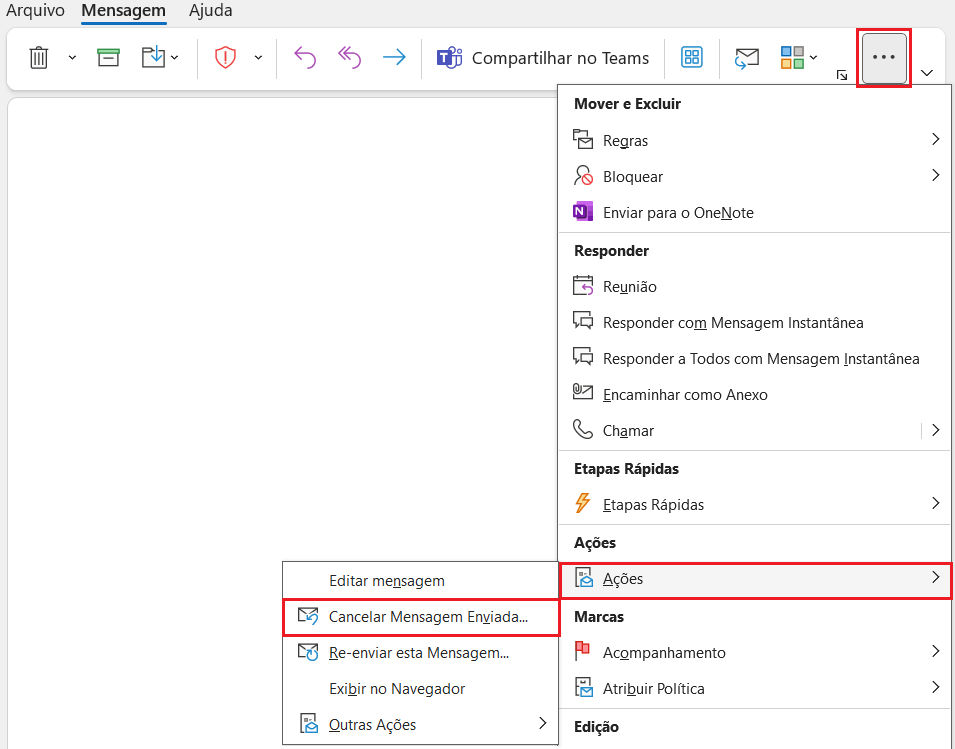Image resolution: width=955 pixels, height=749 pixels.
Task: Open the Arquivo tab
Action: coord(35,10)
